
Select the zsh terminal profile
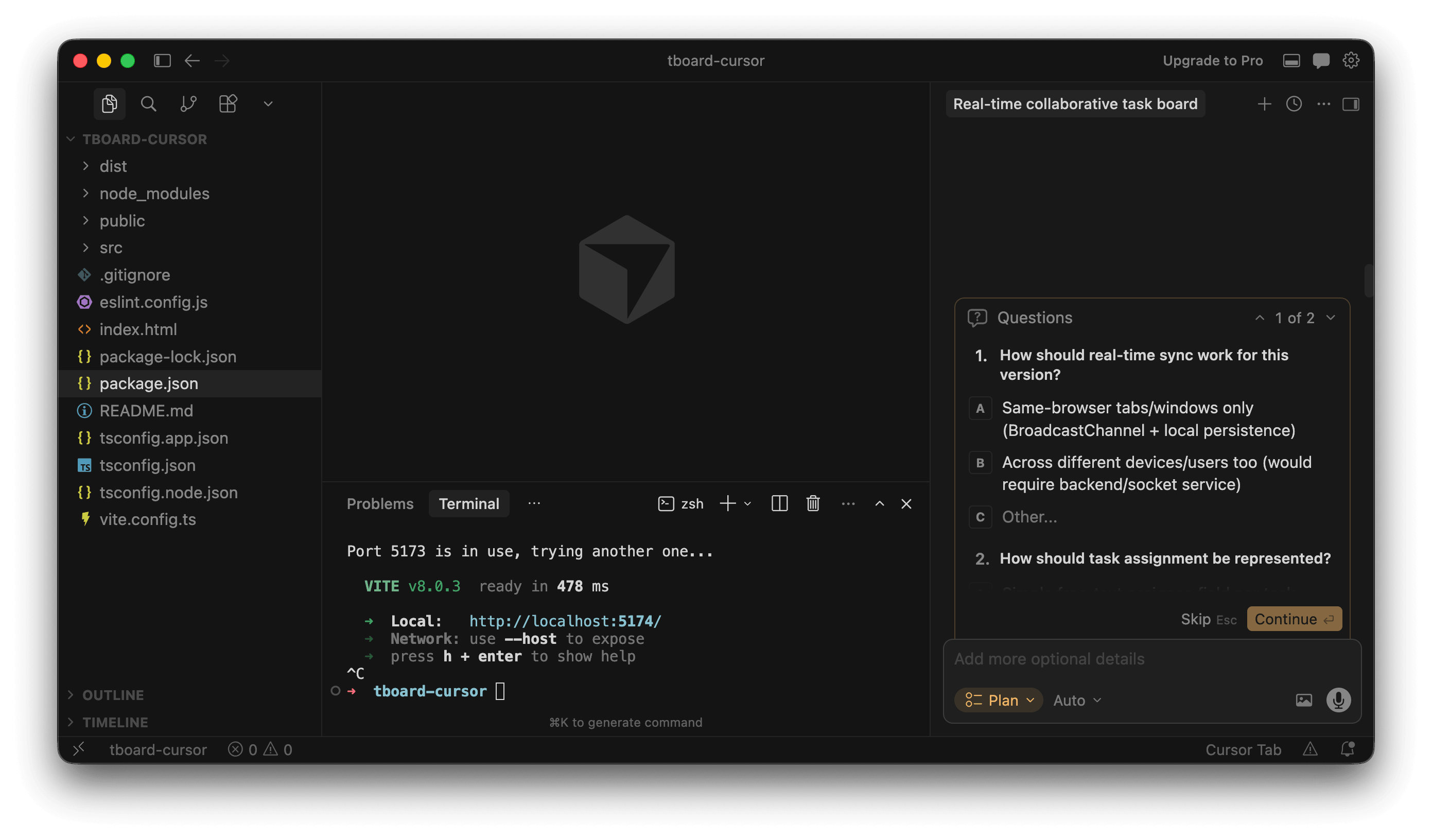681,504
